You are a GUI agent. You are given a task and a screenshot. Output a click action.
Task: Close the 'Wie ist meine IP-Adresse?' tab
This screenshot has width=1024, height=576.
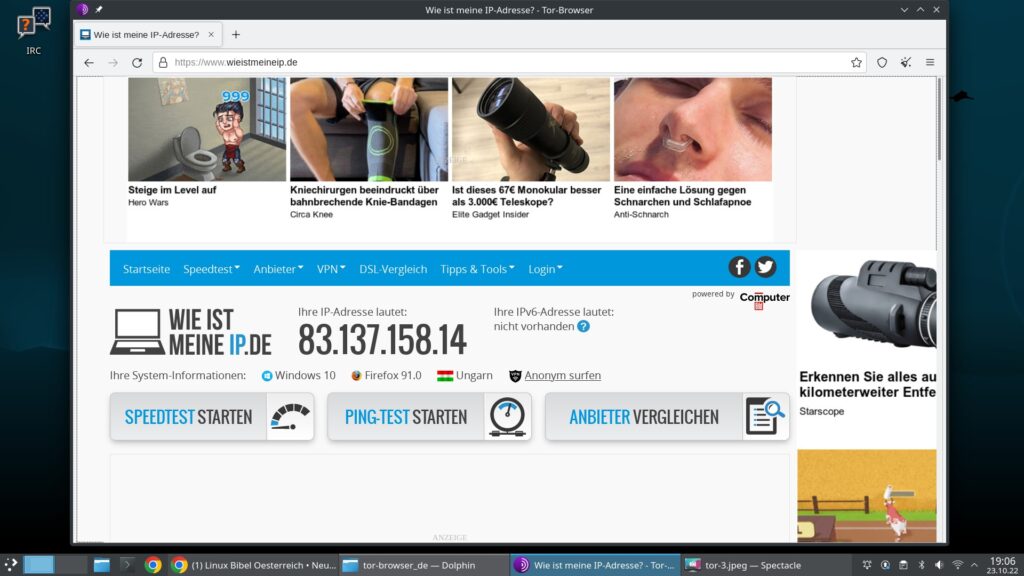pyautogui.click(x=211, y=35)
